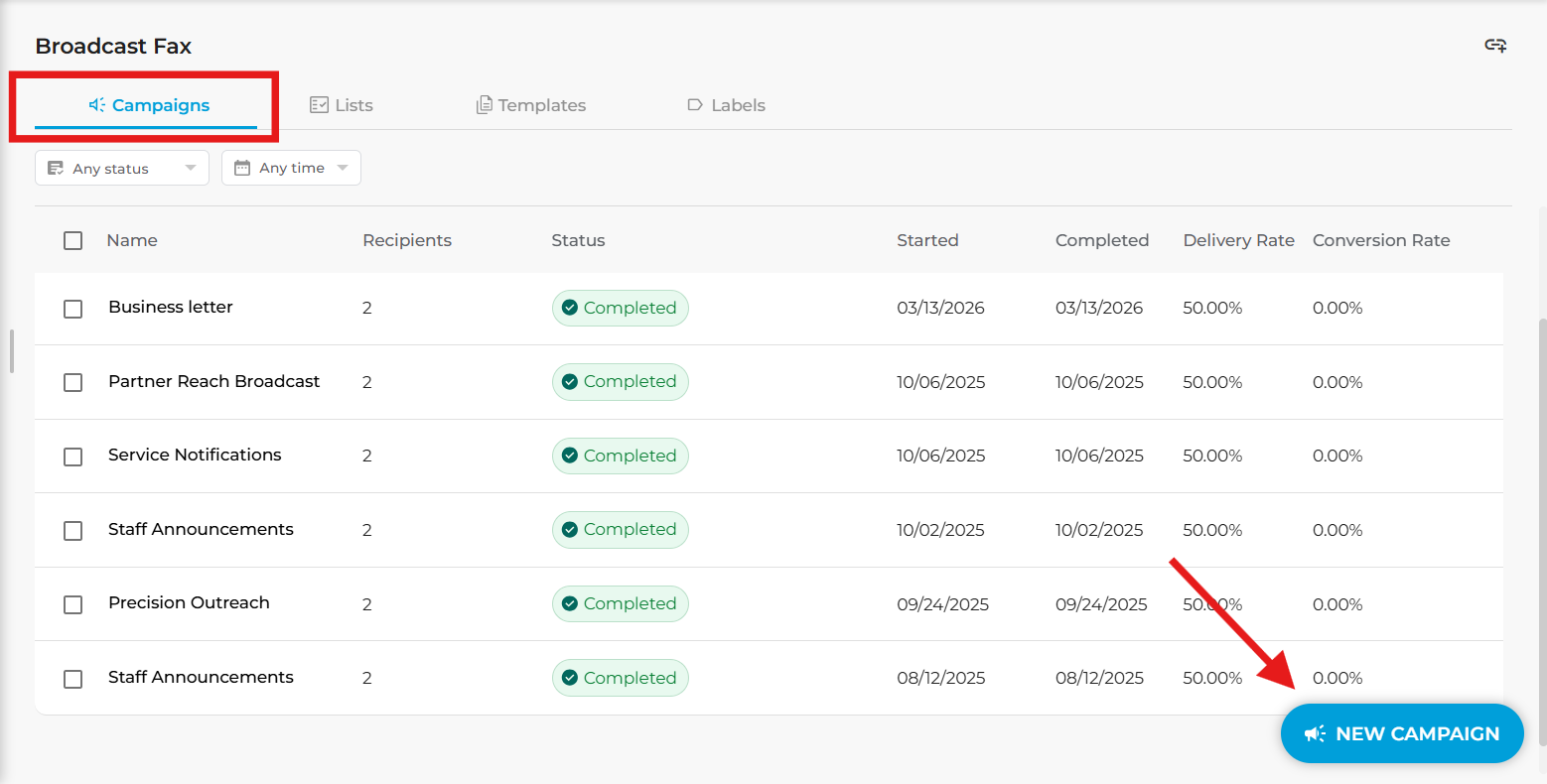Sort by the Delivery Rate column header

point(1238,240)
